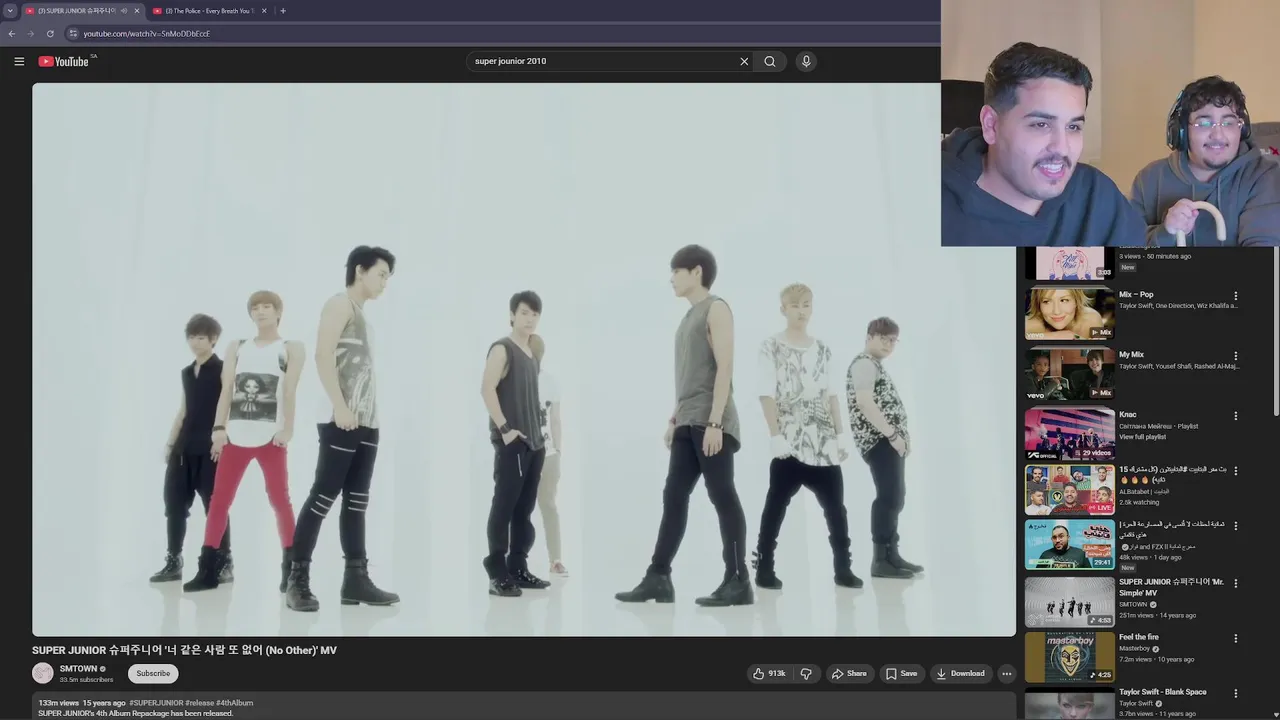The height and width of the screenshot is (720, 1280).
Task: Open AL.Batabet live stream thumbnail
Action: click(1069, 489)
